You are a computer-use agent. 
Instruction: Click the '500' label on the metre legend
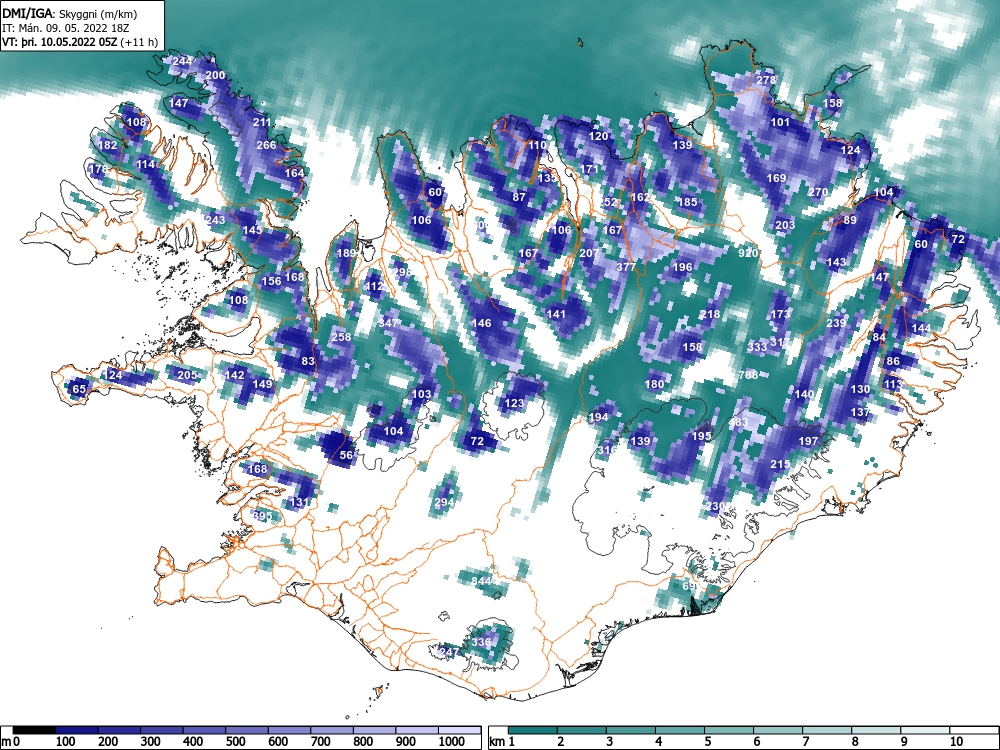235,742
